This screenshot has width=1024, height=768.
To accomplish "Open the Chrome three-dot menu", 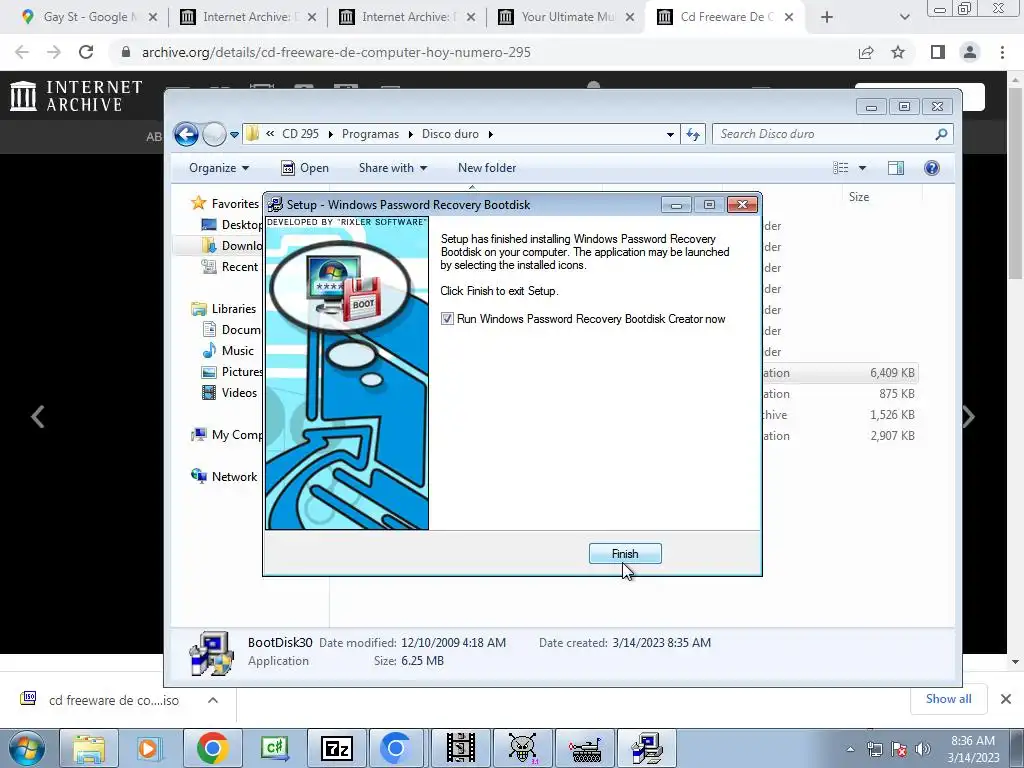I will click(x=1002, y=52).
